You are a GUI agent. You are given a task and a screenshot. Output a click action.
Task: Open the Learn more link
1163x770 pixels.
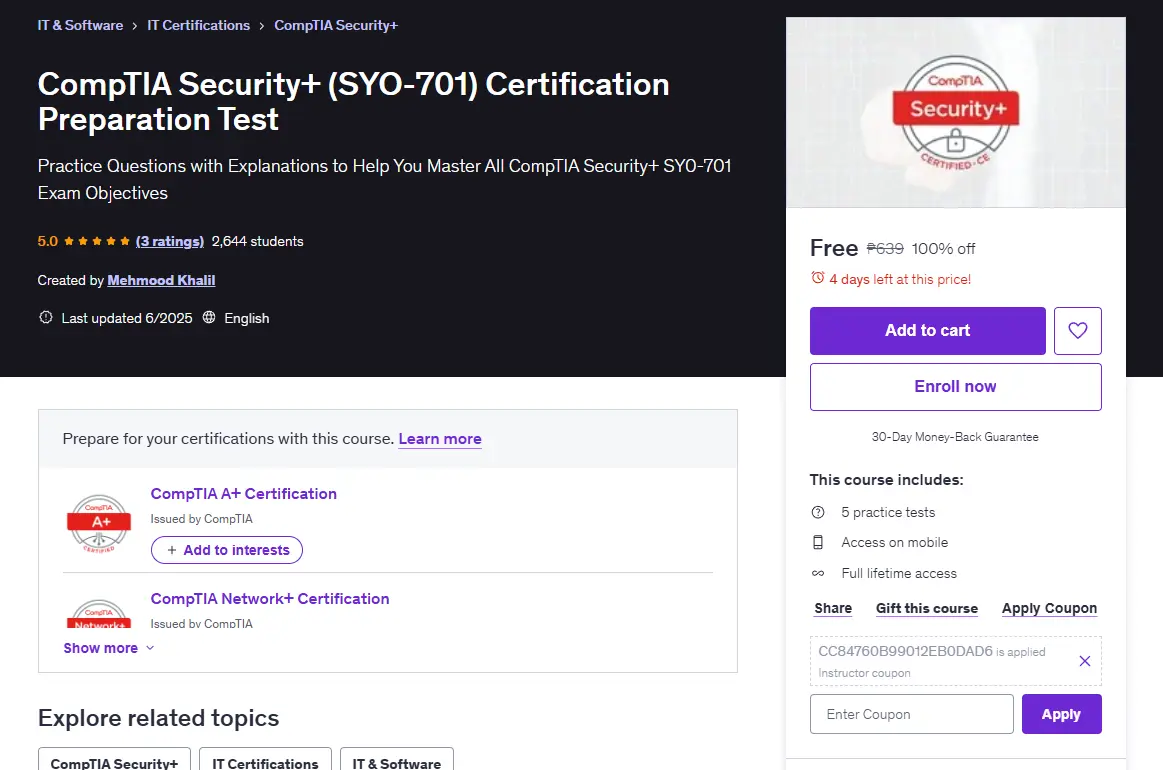[440, 439]
